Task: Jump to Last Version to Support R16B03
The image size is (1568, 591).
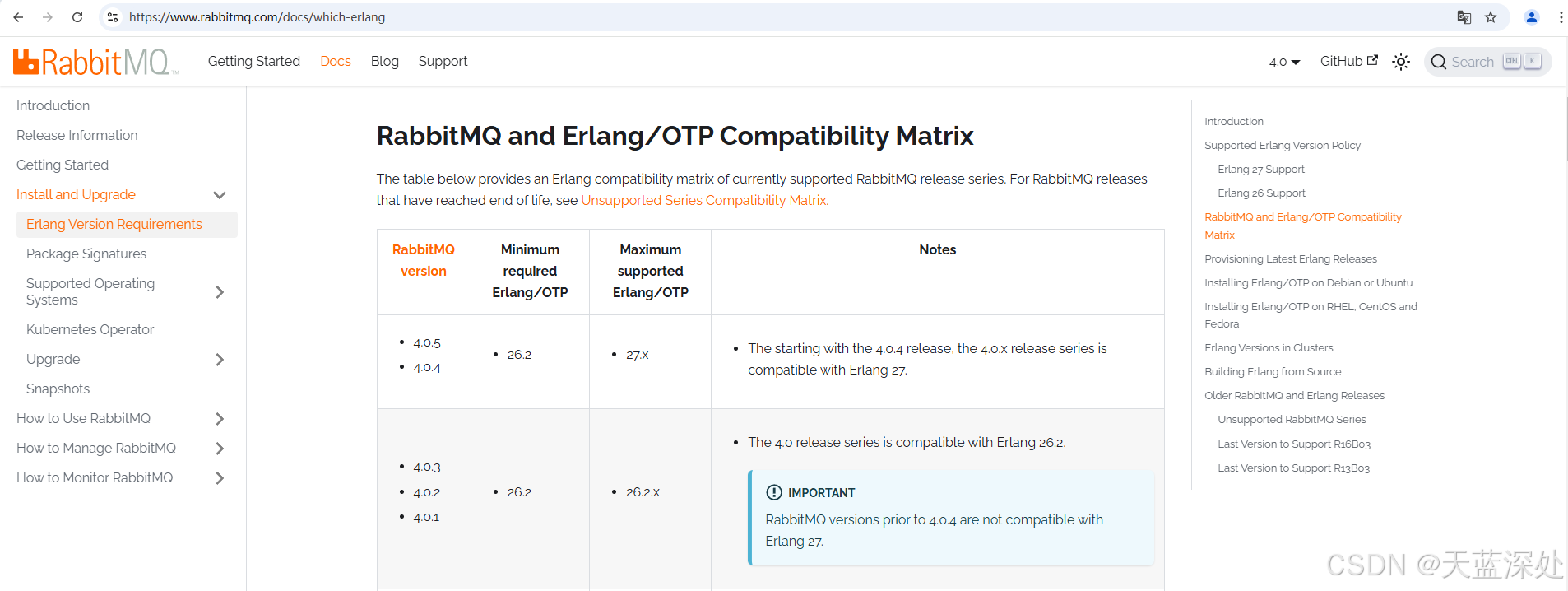Action: point(1293,444)
